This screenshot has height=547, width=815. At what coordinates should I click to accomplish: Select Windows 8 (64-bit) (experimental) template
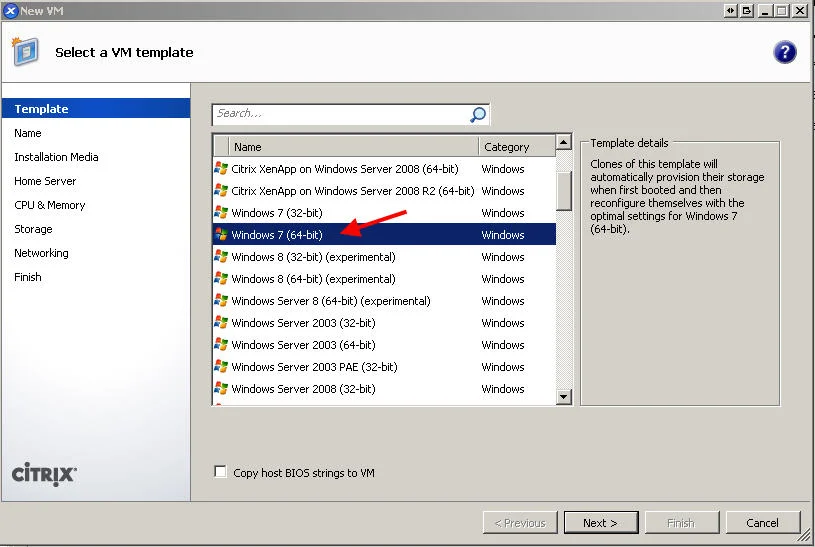point(384,279)
